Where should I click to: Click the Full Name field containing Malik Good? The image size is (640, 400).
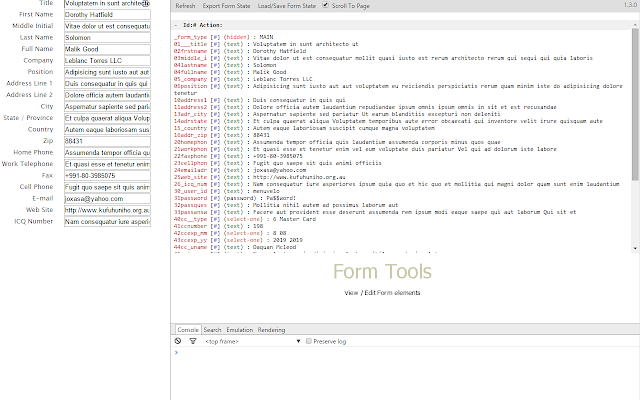point(107,49)
